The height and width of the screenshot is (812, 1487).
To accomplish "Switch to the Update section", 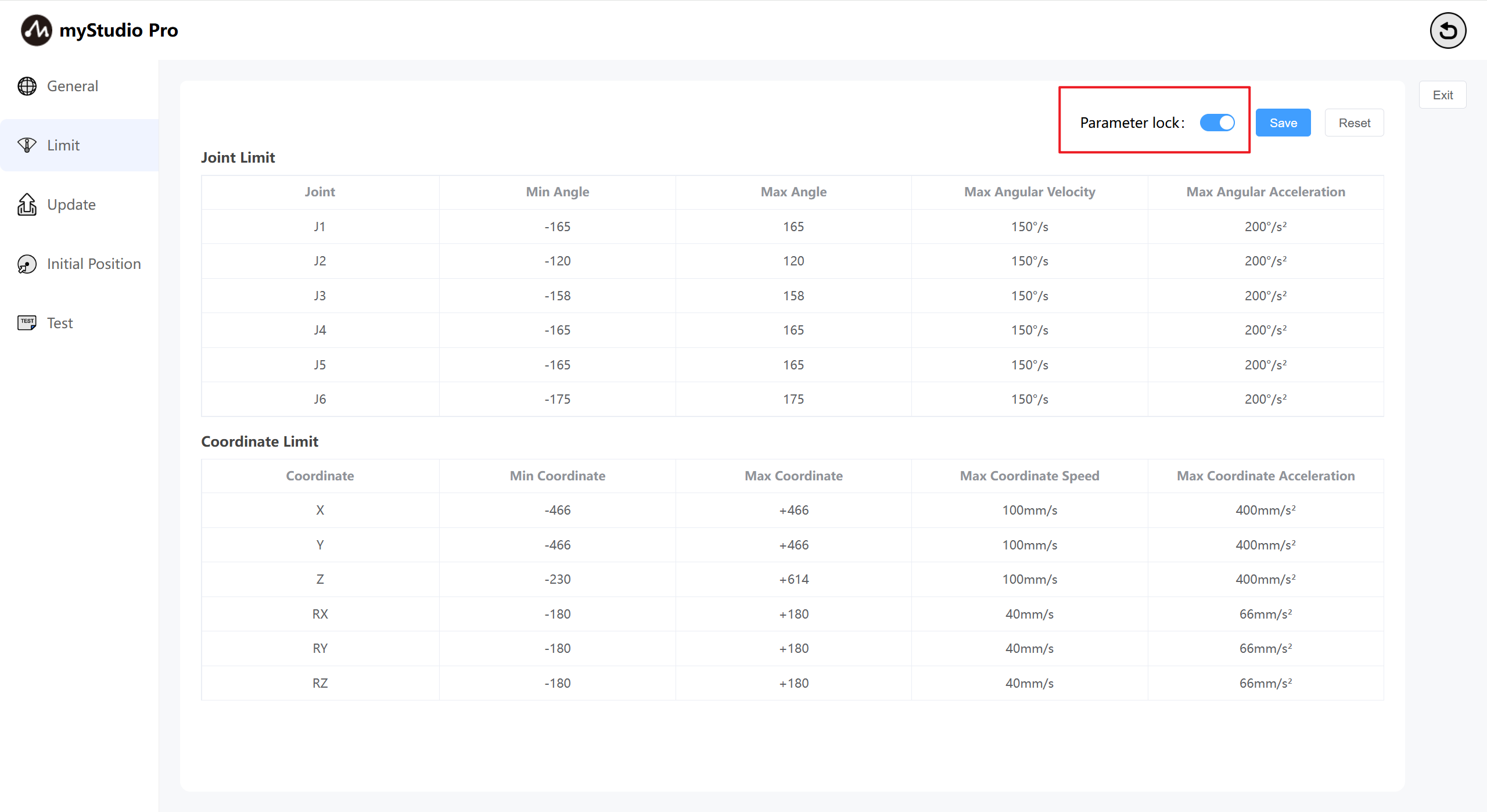I will click(71, 204).
